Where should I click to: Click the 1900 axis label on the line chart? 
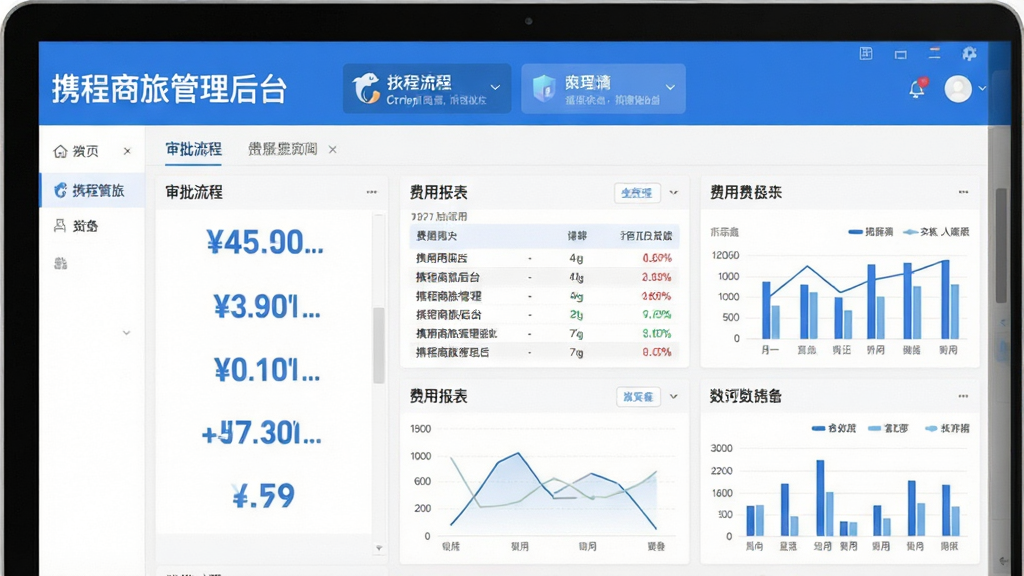click(x=421, y=429)
